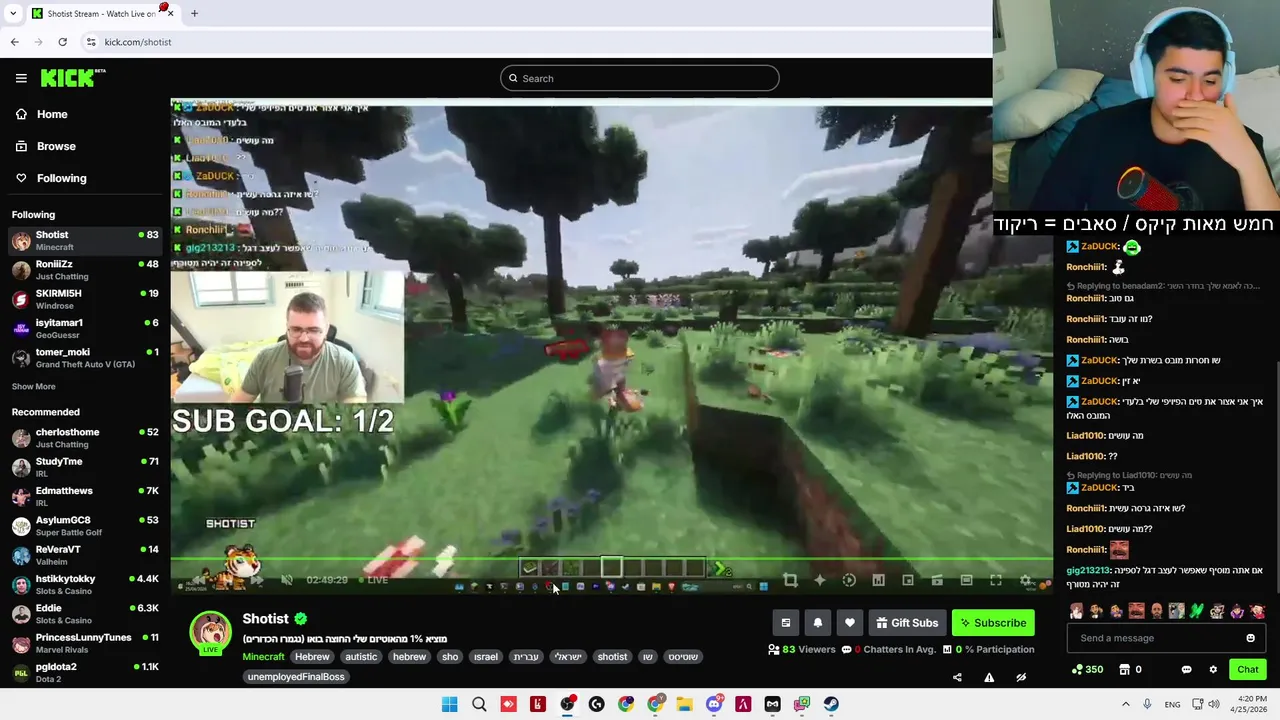Open Eddie recommended channel
The width and height of the screenshot is (1280, 720).
pyautogui.click(x=85, y=614)
